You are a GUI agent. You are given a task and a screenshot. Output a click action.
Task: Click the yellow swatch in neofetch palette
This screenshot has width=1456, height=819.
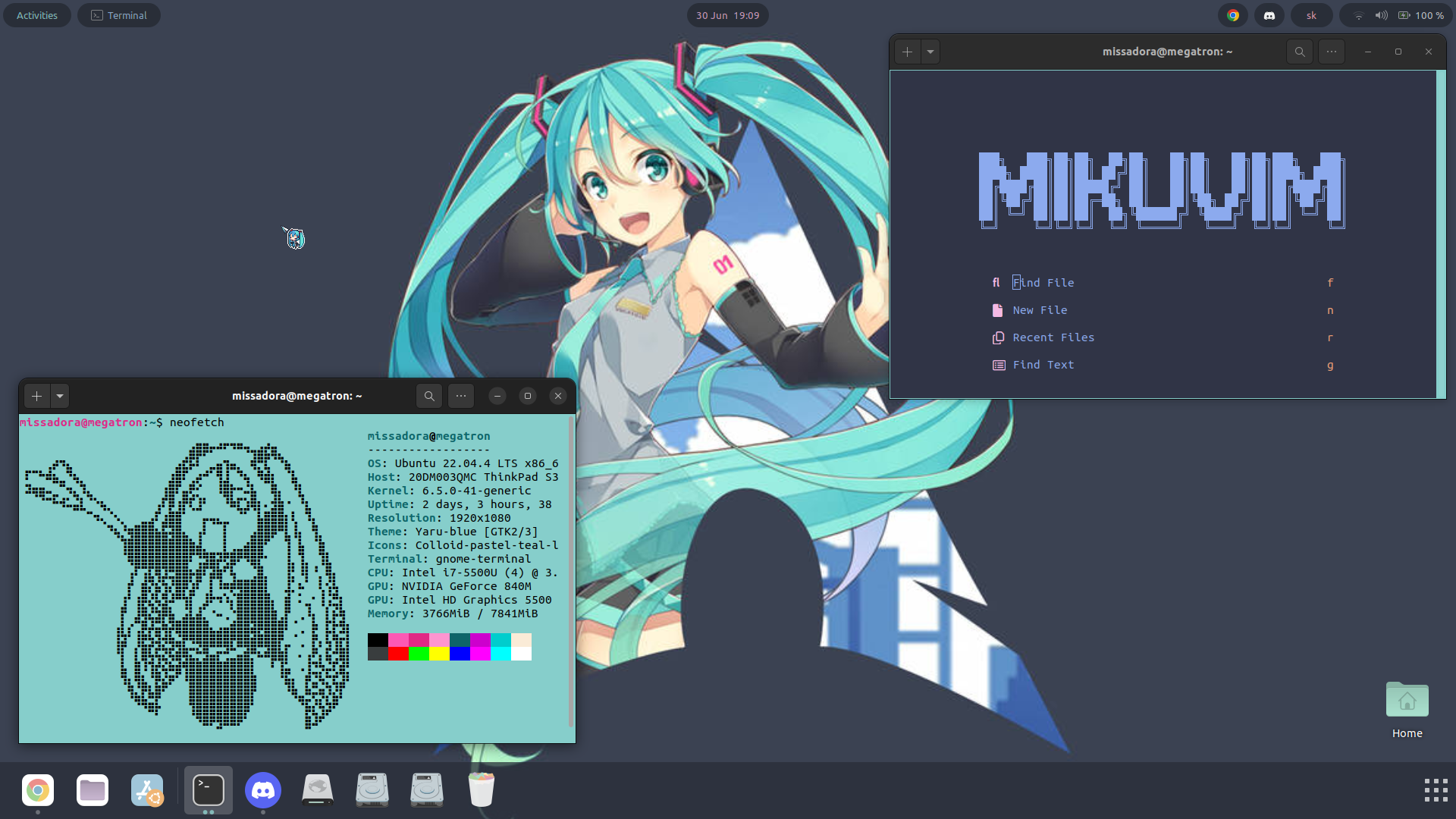(439, 654)
